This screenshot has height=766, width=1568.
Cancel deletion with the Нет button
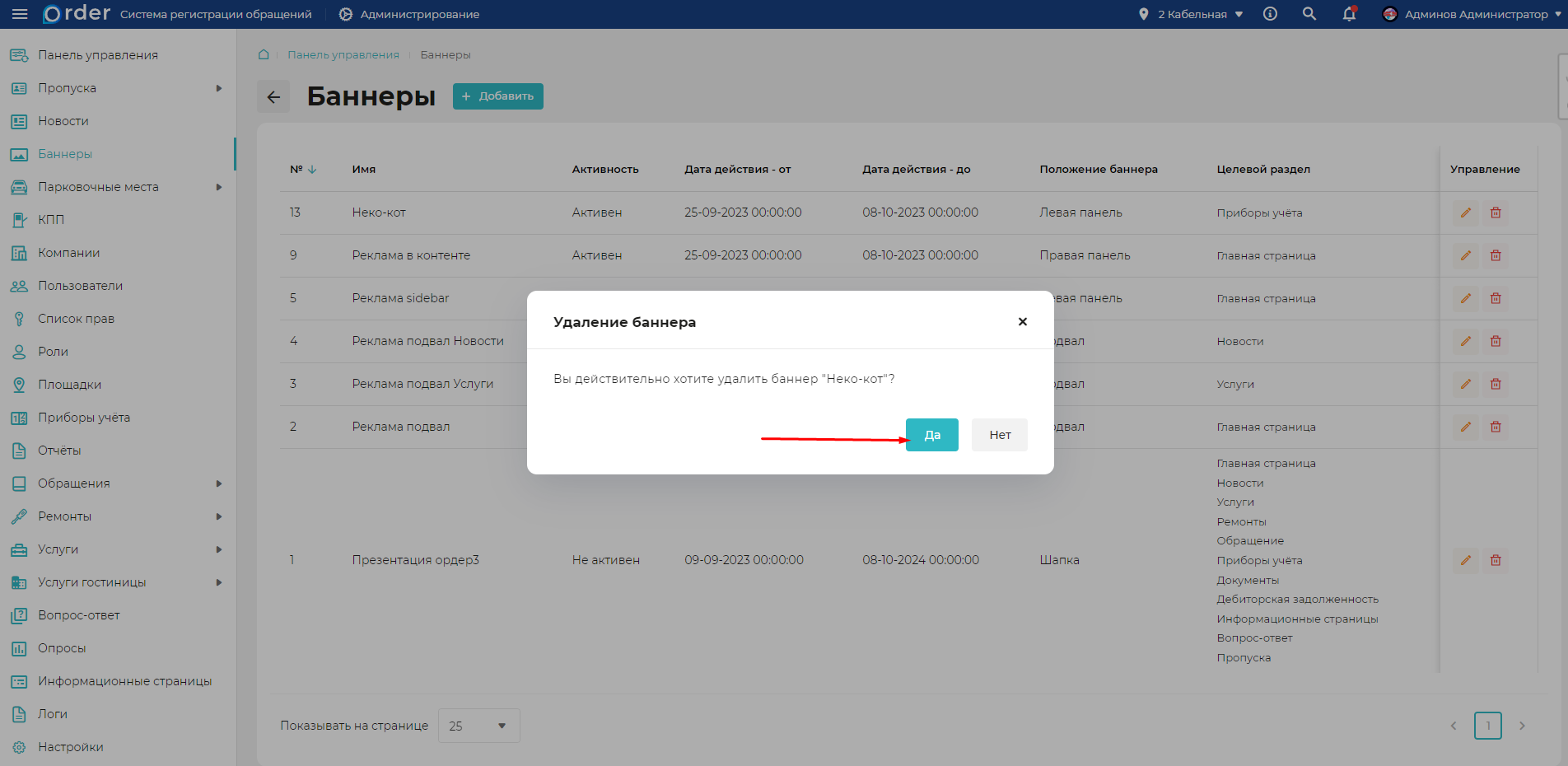999,435
